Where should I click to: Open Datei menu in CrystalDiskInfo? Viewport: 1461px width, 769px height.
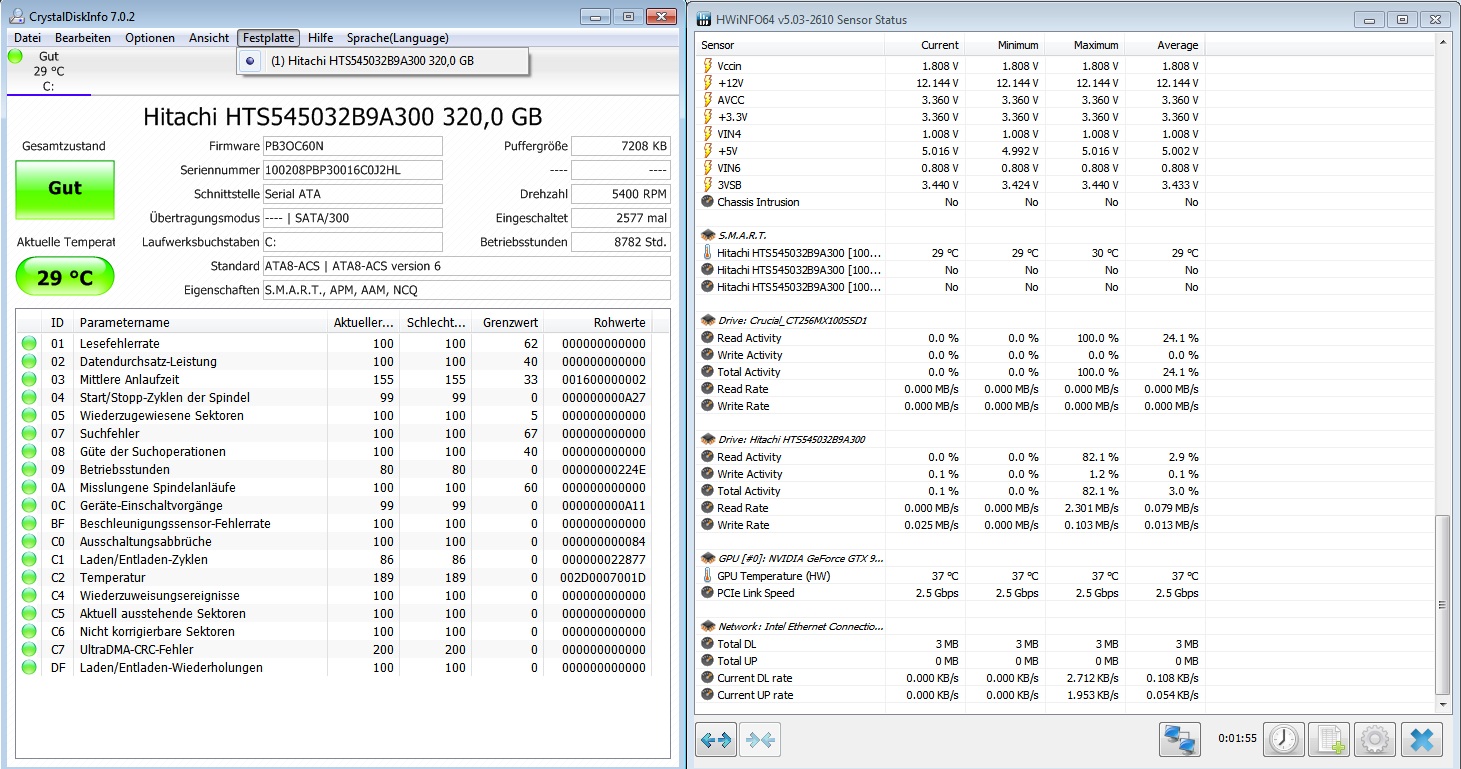point(27,38)
